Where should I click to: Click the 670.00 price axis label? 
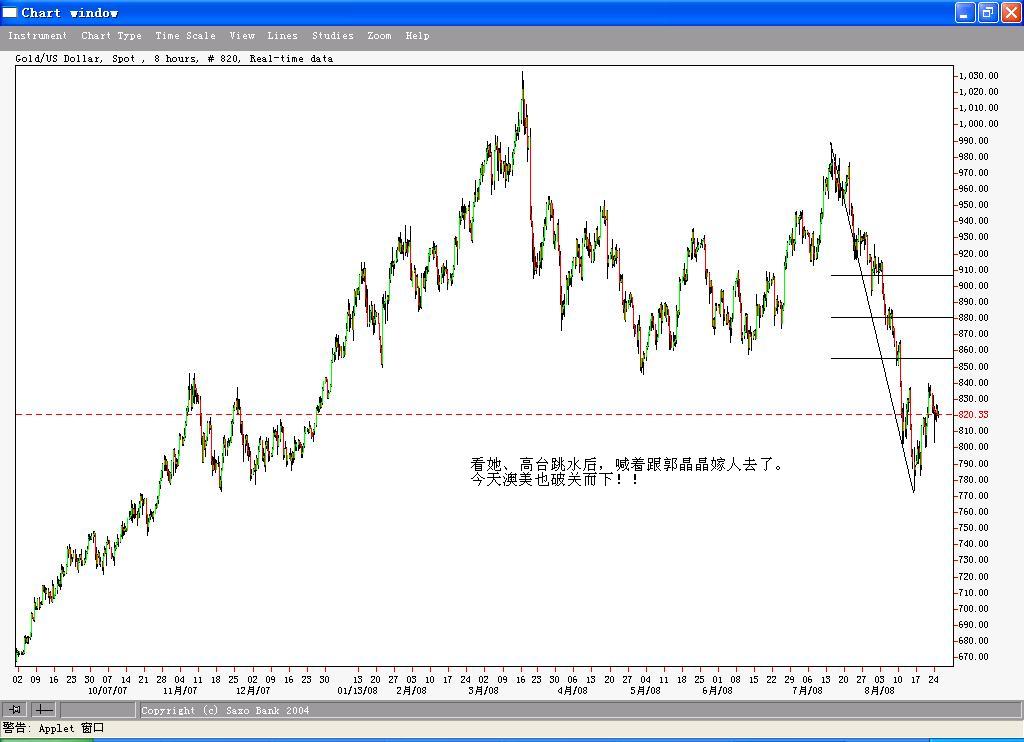973,657
